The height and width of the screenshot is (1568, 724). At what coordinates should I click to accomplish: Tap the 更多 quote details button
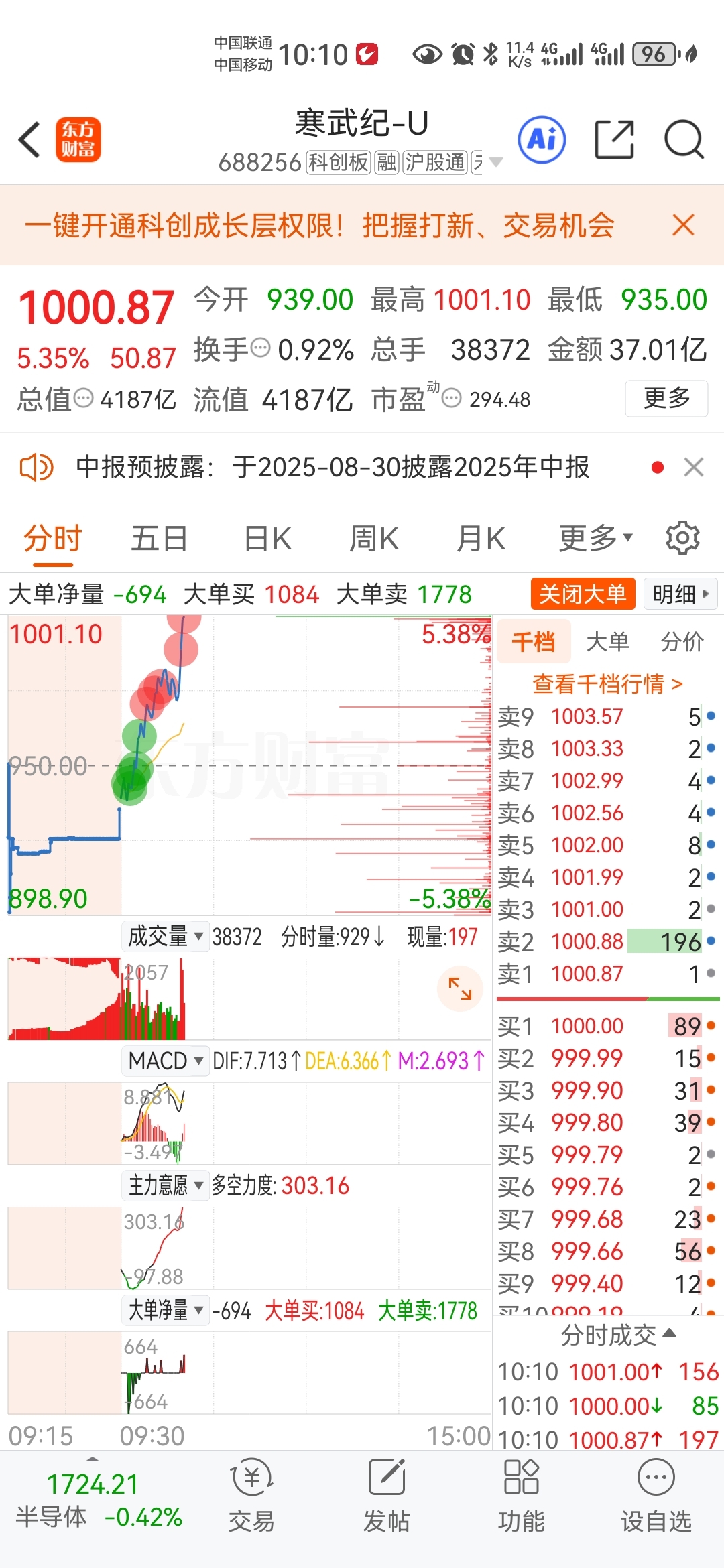(x=666, y=398)
